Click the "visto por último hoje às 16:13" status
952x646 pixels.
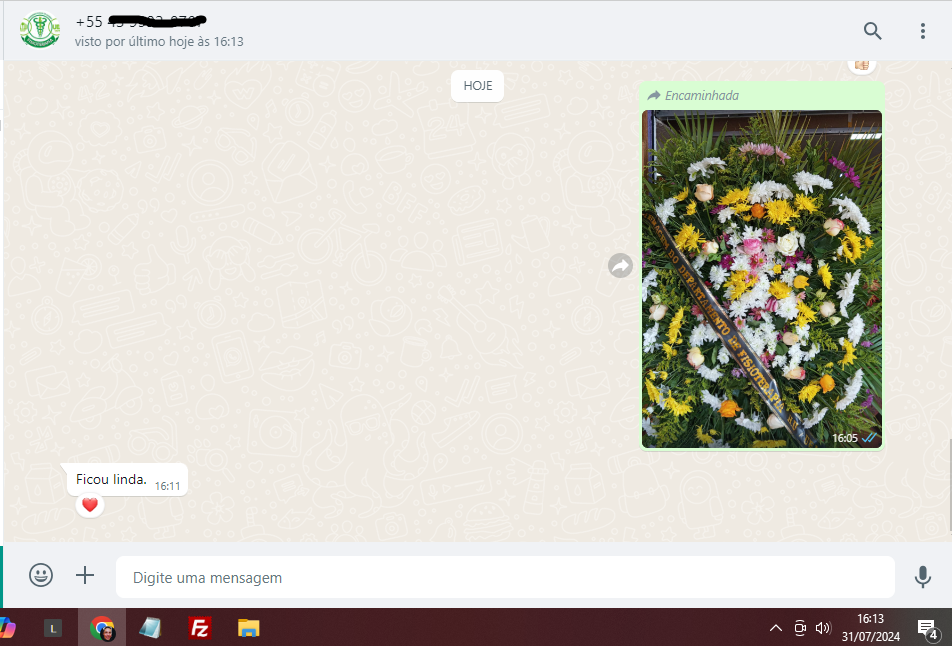click(x=159, y=41)
